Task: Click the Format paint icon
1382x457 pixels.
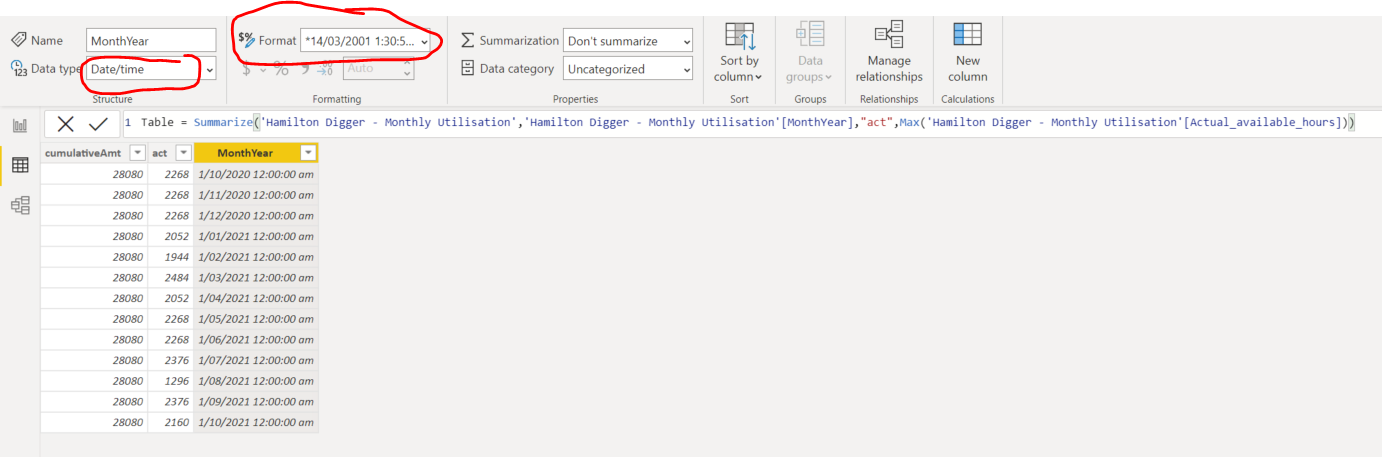Action: pos(246,40)
